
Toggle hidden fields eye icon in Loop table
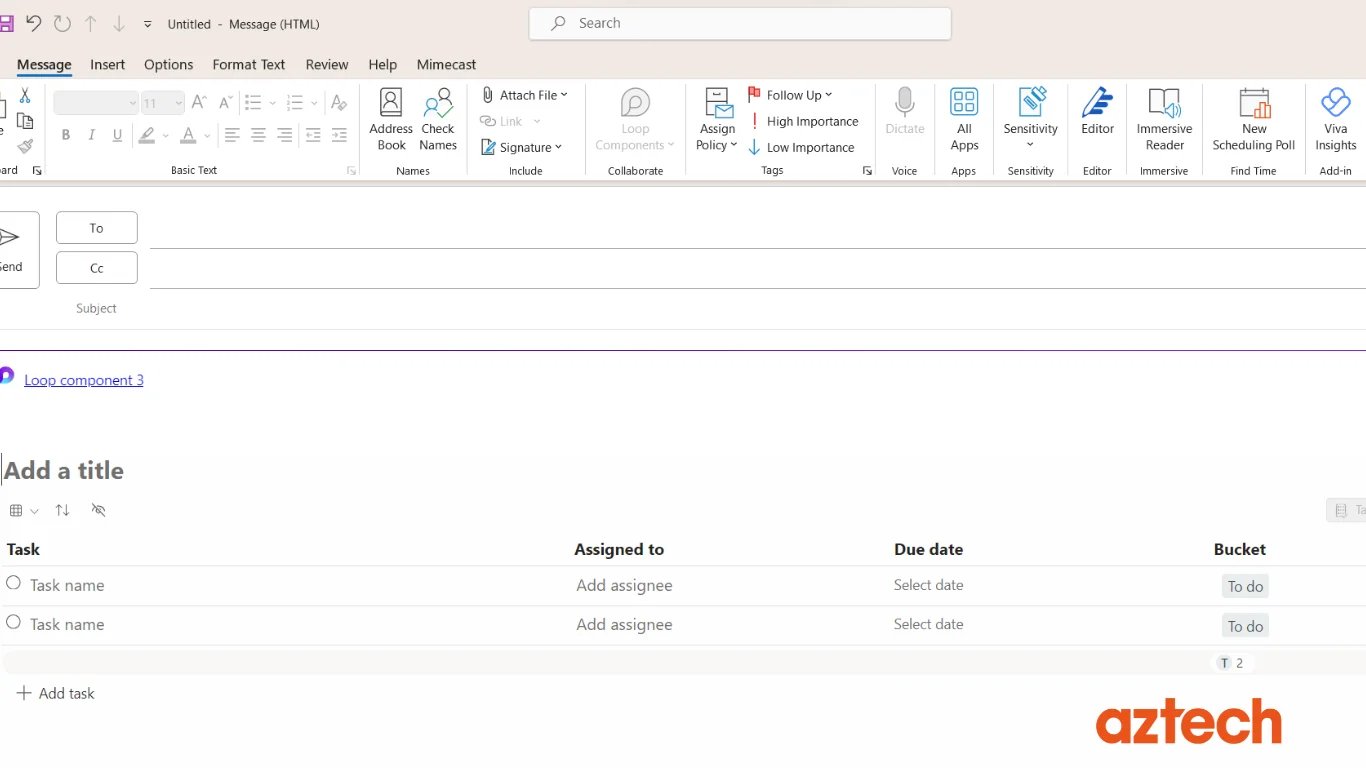[98, 510]
